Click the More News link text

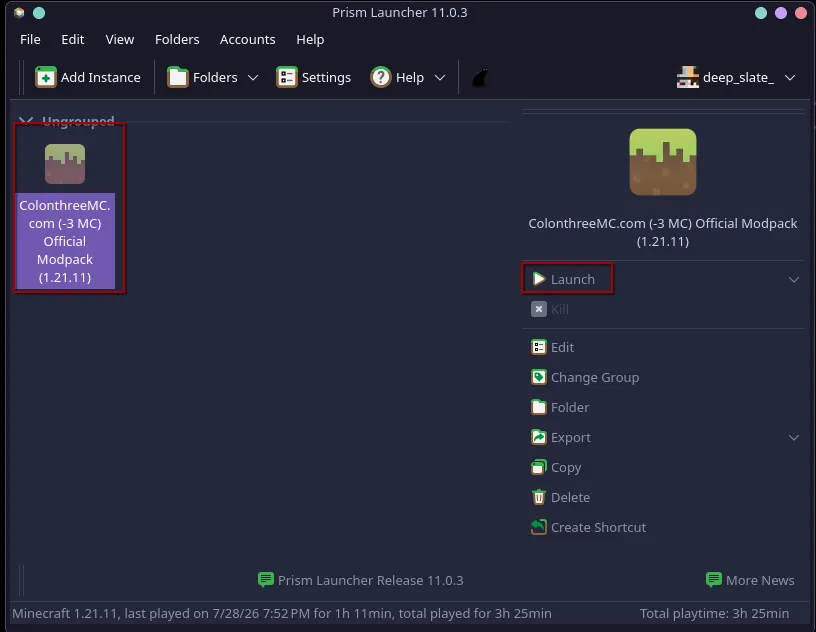point(760,580)
